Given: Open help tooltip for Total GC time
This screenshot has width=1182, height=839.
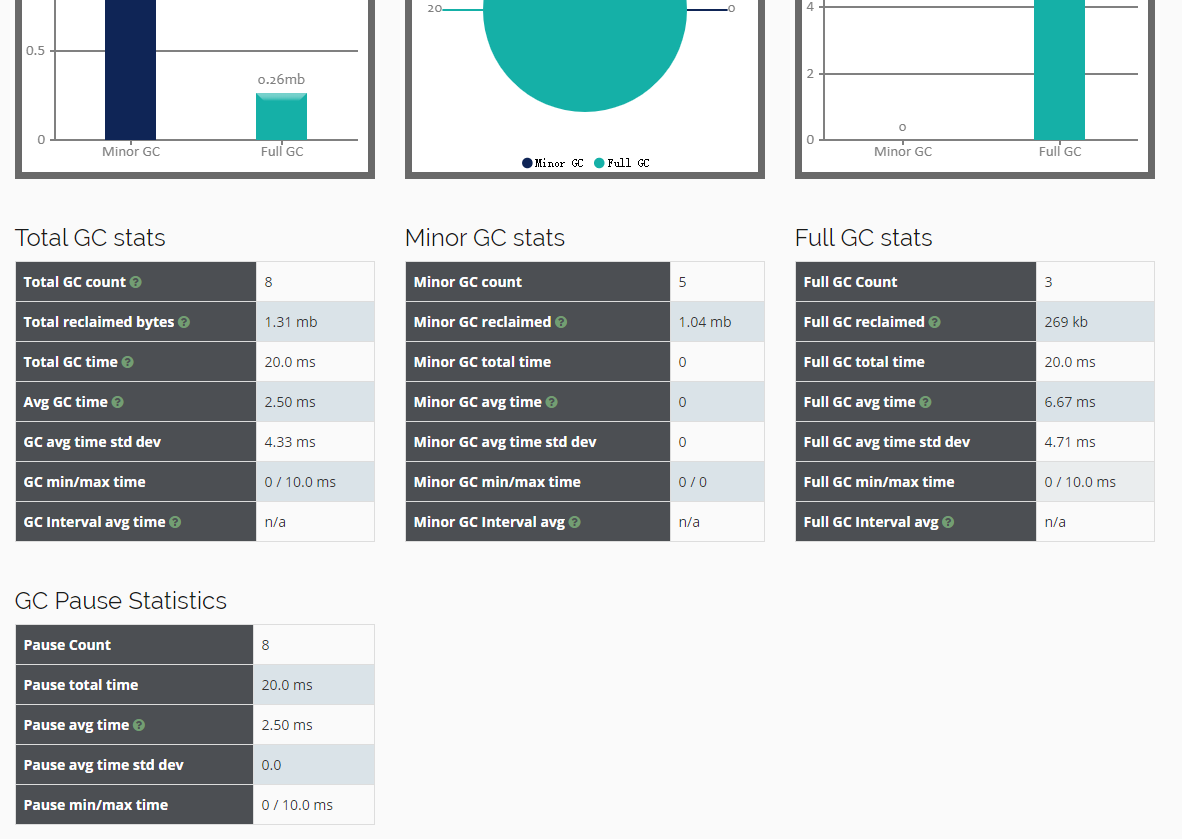Looking at the screenshot, I should coord(127,362).
